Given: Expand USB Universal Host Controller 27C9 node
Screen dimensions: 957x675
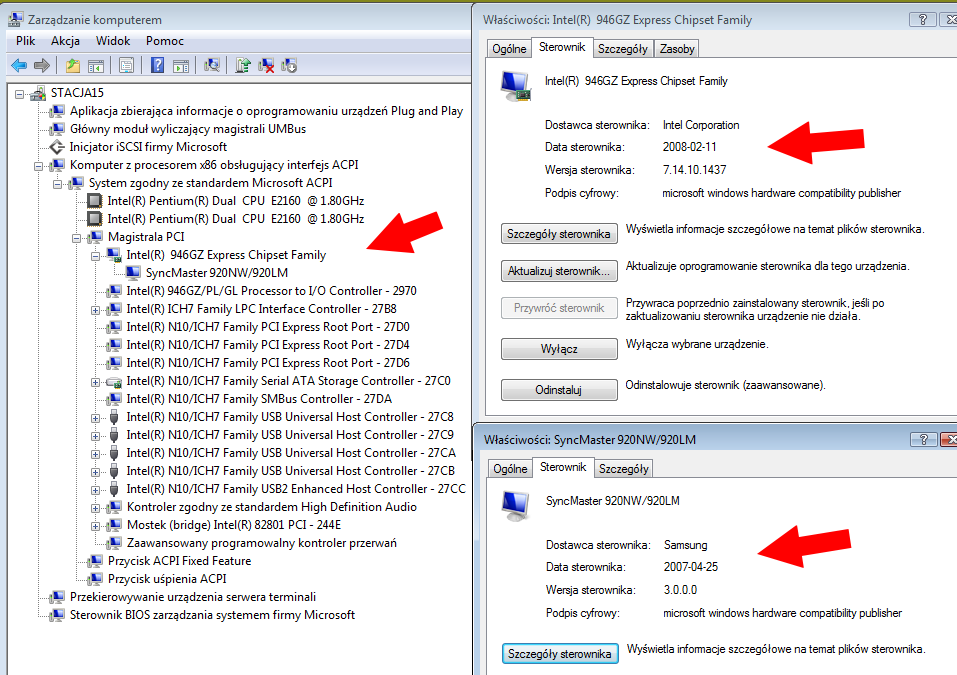Looking at the screenshot, I should point(95,436).
